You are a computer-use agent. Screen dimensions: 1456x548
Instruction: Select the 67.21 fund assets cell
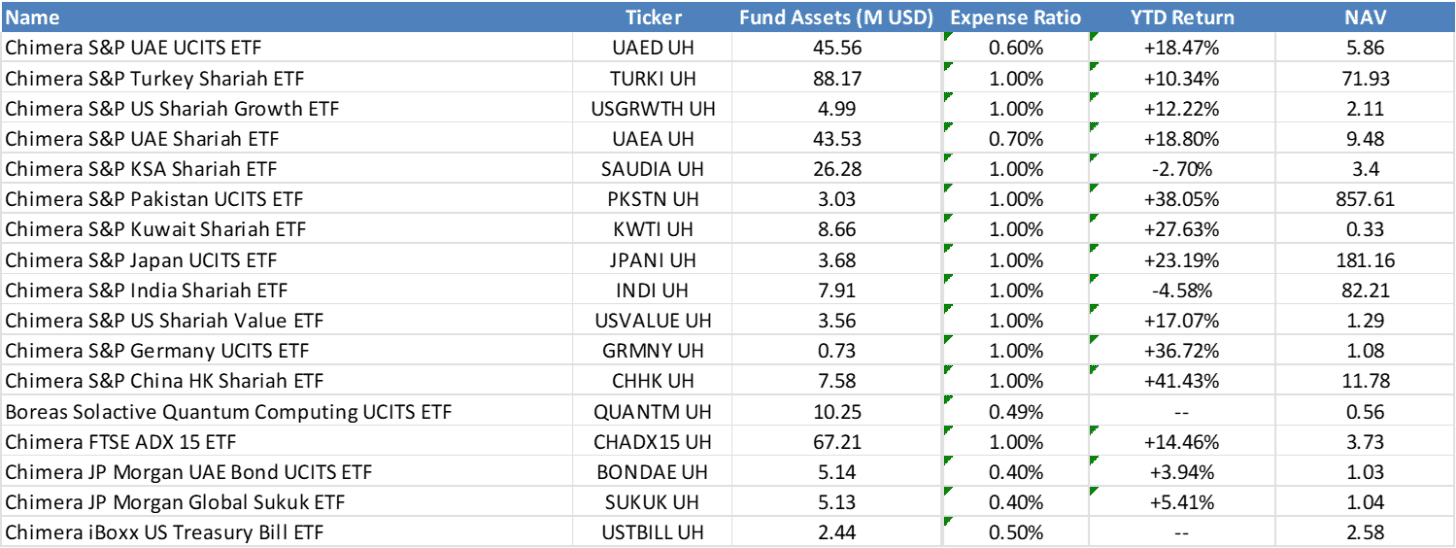(x=836, y=441)
